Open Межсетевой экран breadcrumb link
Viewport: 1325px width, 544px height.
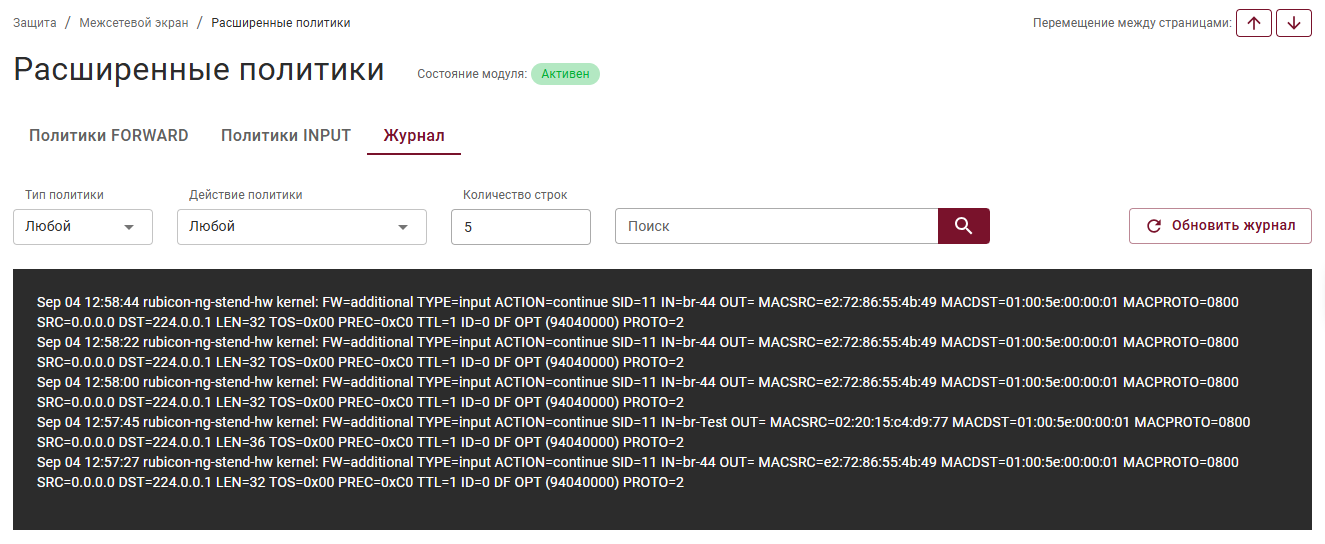pyautogui.click(x=134, y=23)
